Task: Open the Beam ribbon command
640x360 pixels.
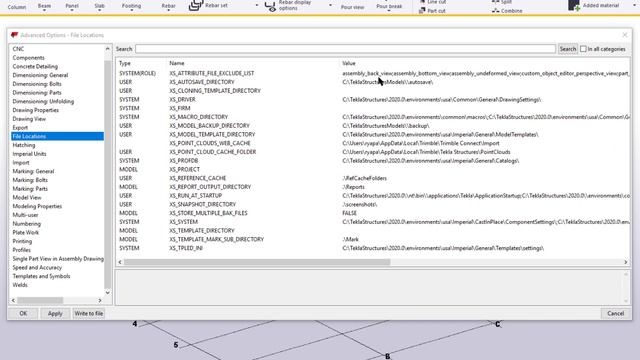Action: click(44, 7)
